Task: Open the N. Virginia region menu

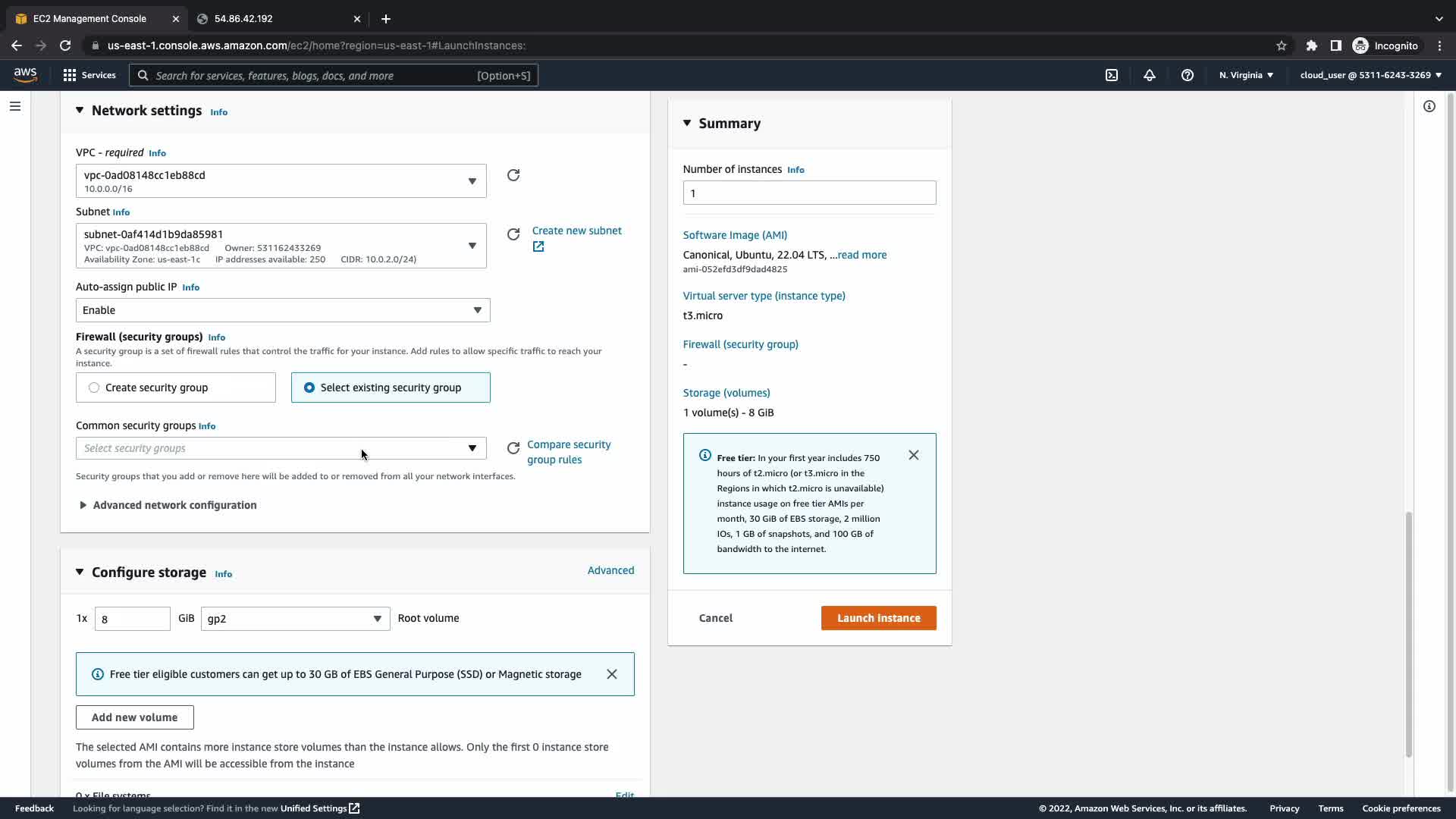Action: click(x=1246, y=75)
